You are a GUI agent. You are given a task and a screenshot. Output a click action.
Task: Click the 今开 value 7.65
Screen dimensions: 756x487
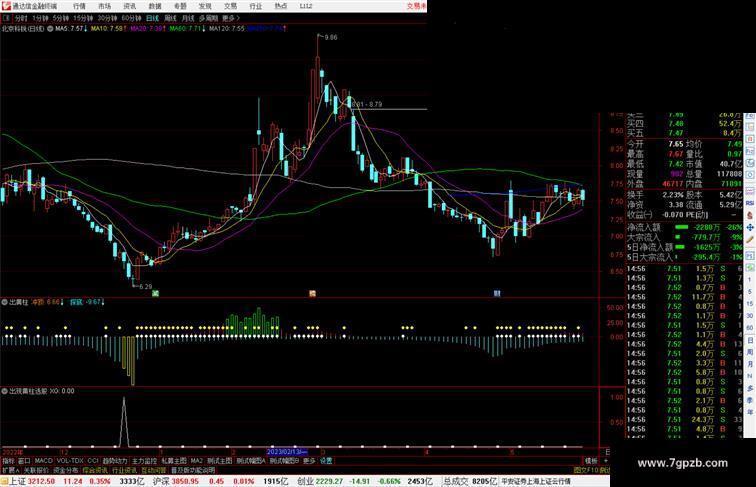(x=675, y=144)
